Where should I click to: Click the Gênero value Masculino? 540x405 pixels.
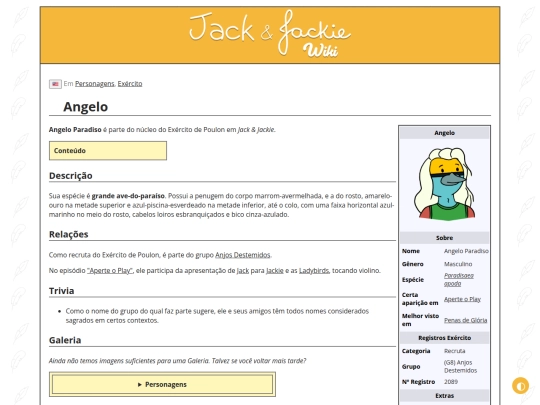coord(458,264)
